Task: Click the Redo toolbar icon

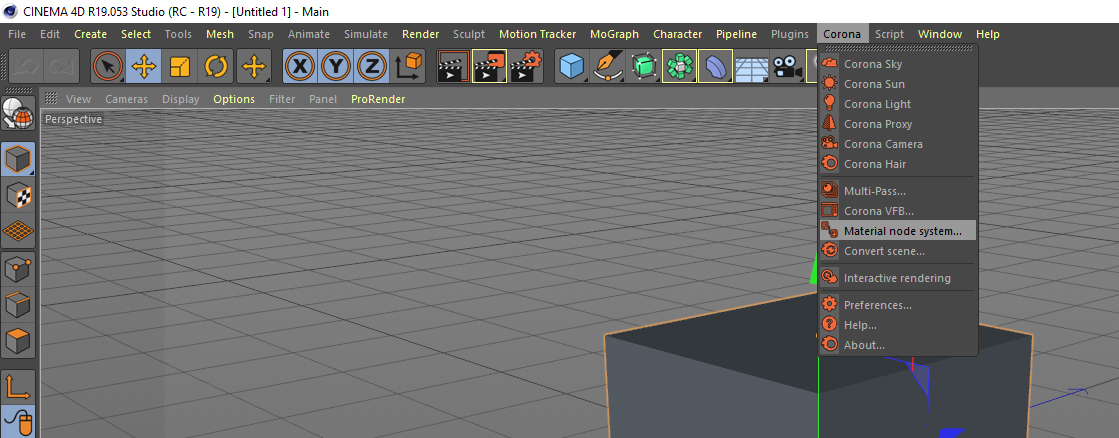Action: click(x=61, y=67)
